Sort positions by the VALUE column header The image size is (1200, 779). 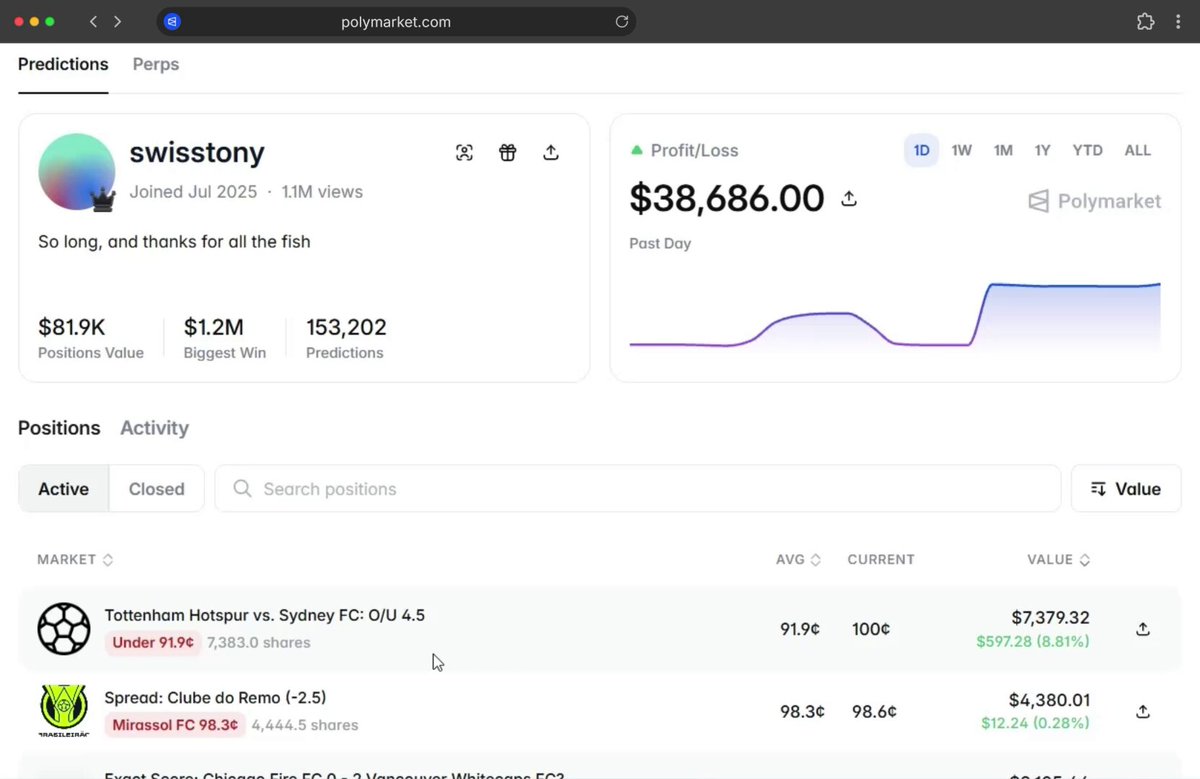(1058, 560)
